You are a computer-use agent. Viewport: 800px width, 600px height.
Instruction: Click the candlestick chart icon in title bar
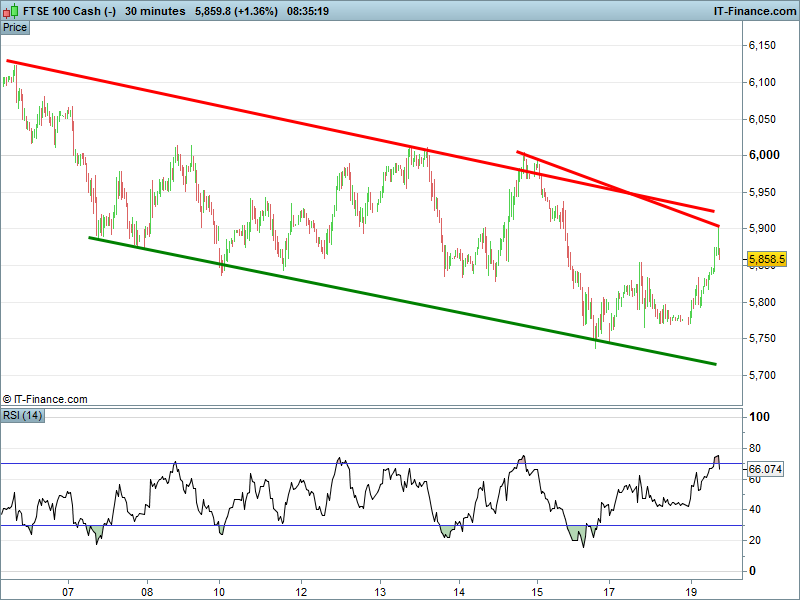point(9,10)
